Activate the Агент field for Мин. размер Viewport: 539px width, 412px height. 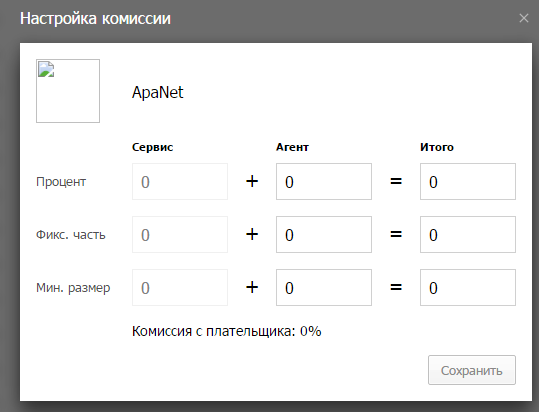pyautogui.click(x=324, y=288)
